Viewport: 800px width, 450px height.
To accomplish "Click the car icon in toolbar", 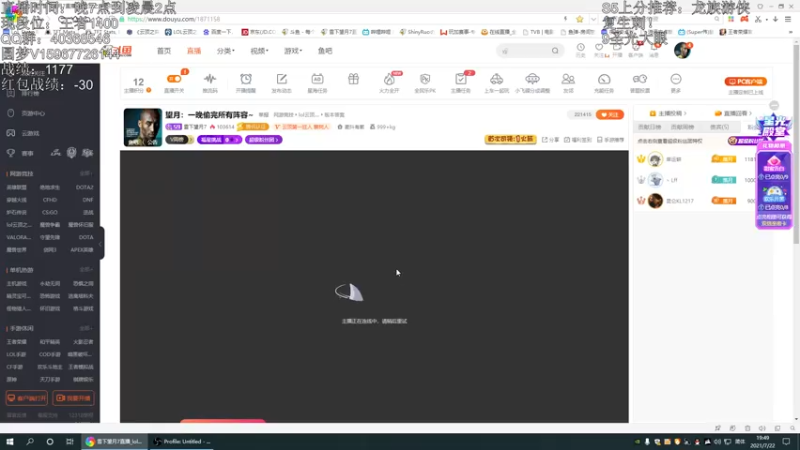I will point(496,79).
